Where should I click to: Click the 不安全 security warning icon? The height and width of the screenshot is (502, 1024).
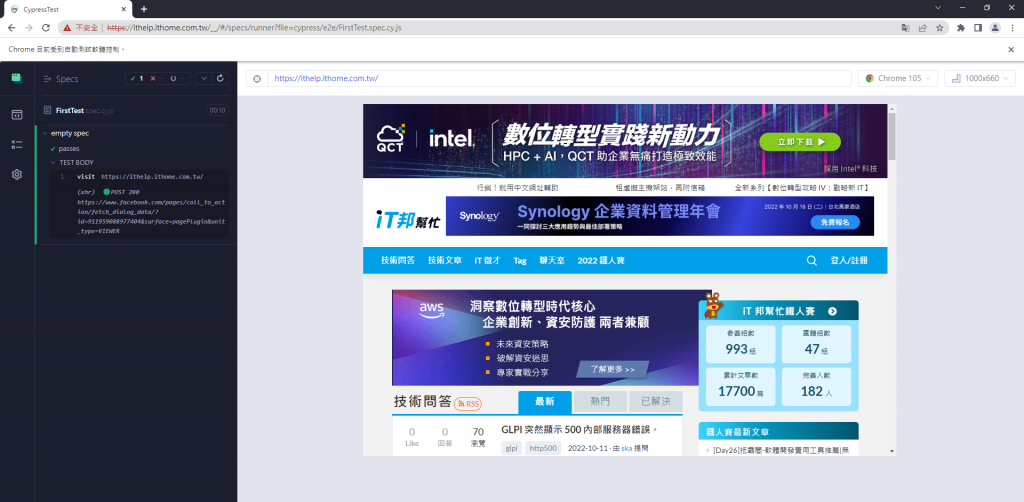(67, 28)
